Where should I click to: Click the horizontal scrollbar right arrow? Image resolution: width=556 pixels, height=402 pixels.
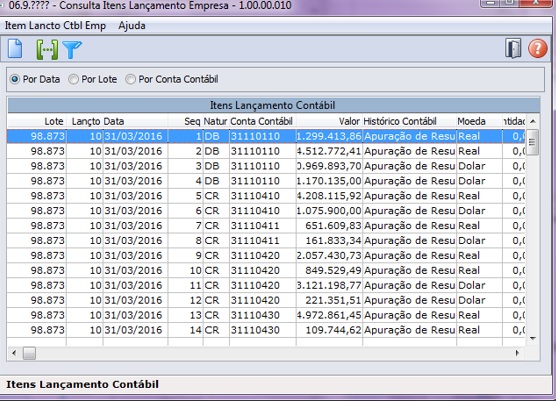(x=517, y=353)
